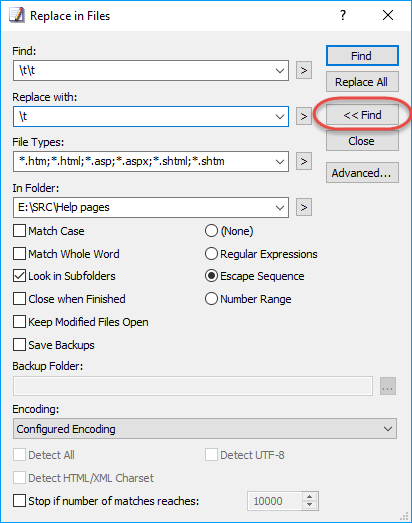The width and height of the screenshot is (412, 523).
Task: Click the << Find button
Action: [x=362, y=115]
